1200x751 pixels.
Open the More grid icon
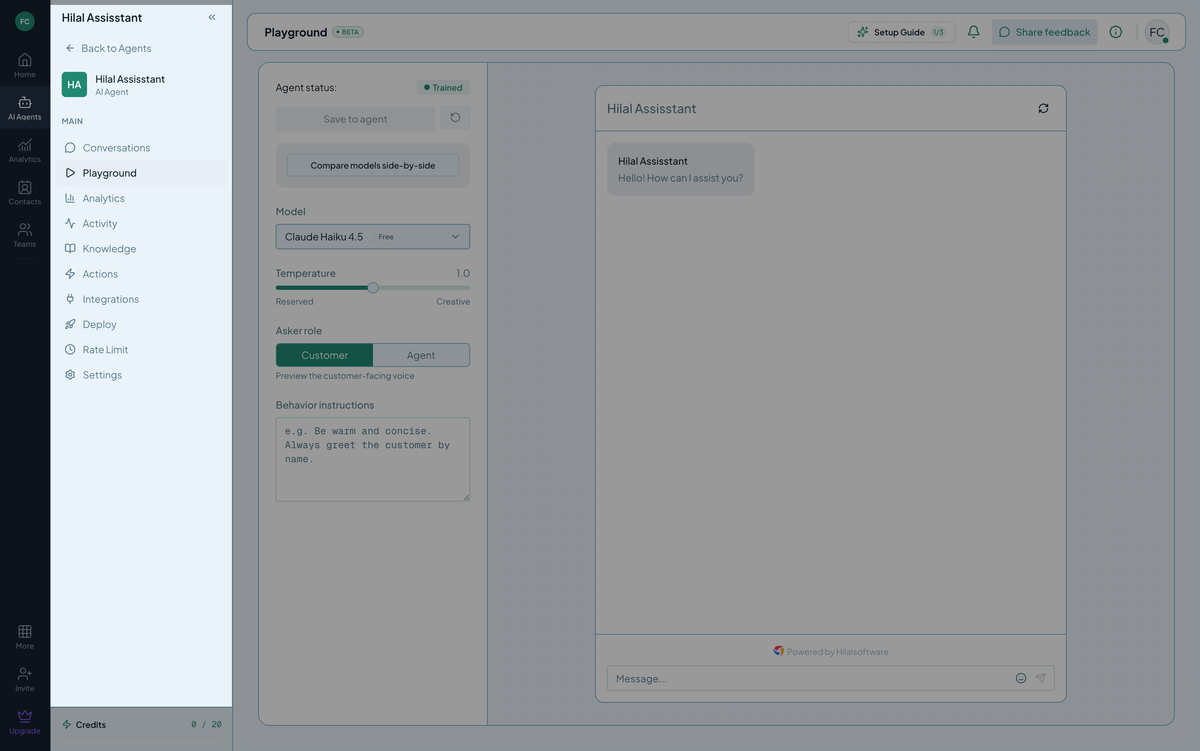click(25, 637)
